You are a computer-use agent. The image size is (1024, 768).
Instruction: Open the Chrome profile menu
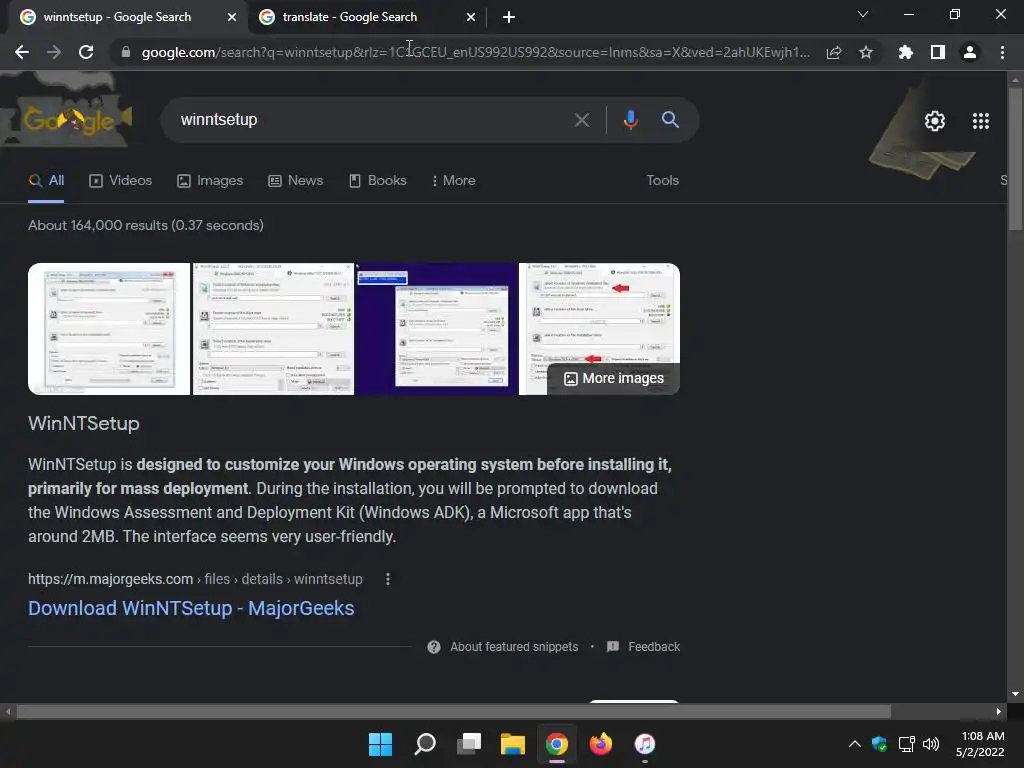(x=970, y=52)
